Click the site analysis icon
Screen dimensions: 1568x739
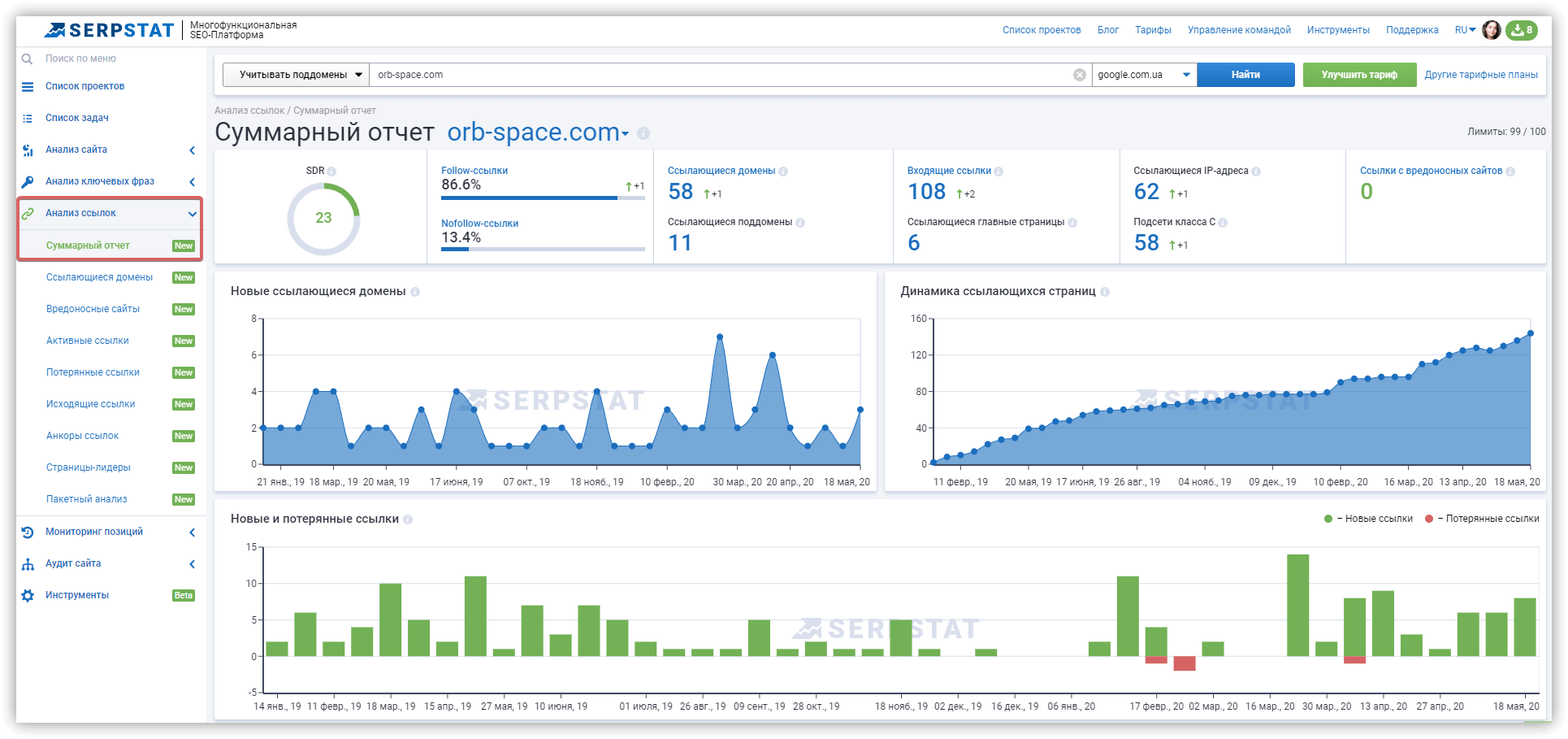click(28, 150)
